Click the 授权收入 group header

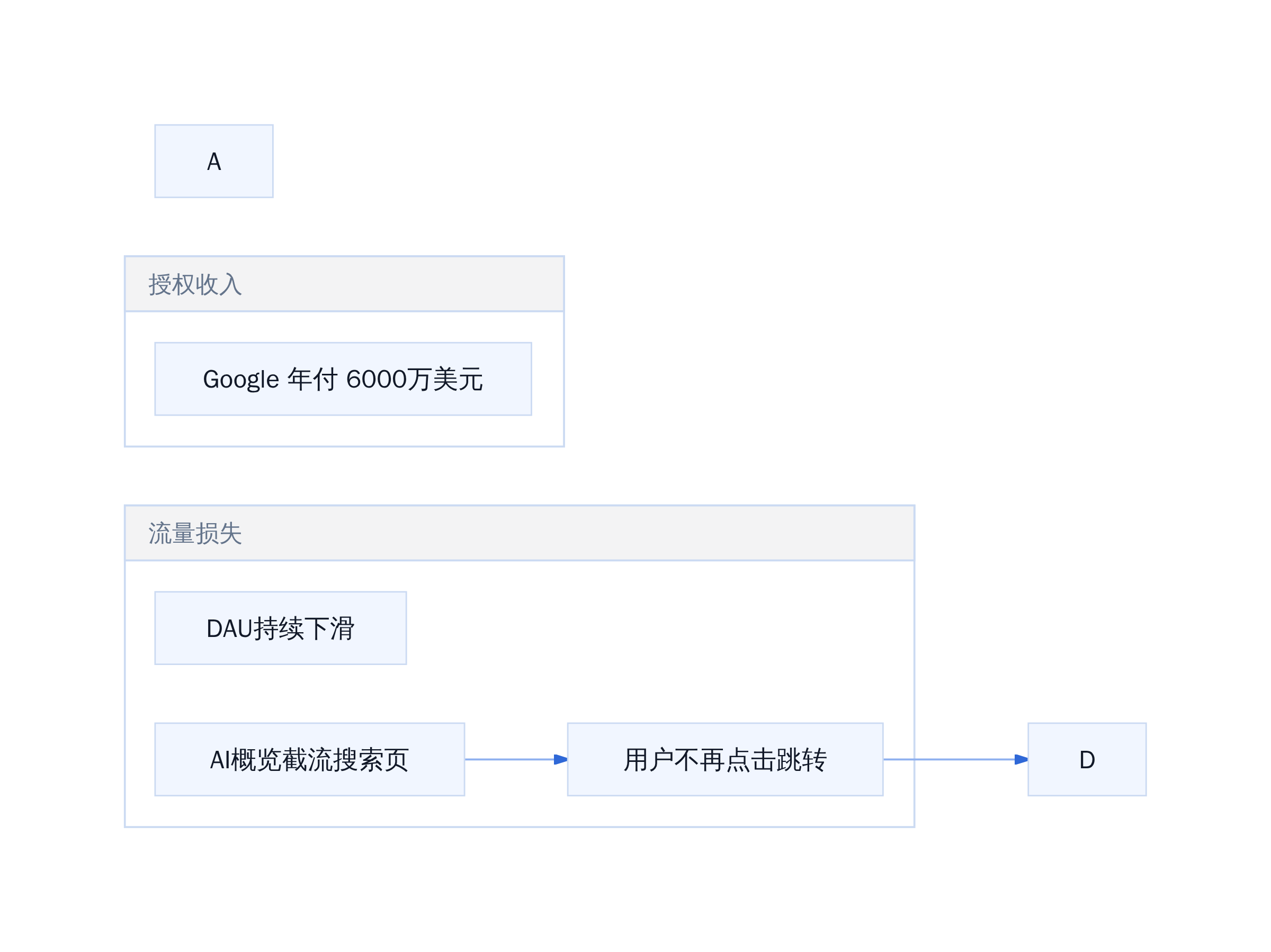tap(344, 284)
